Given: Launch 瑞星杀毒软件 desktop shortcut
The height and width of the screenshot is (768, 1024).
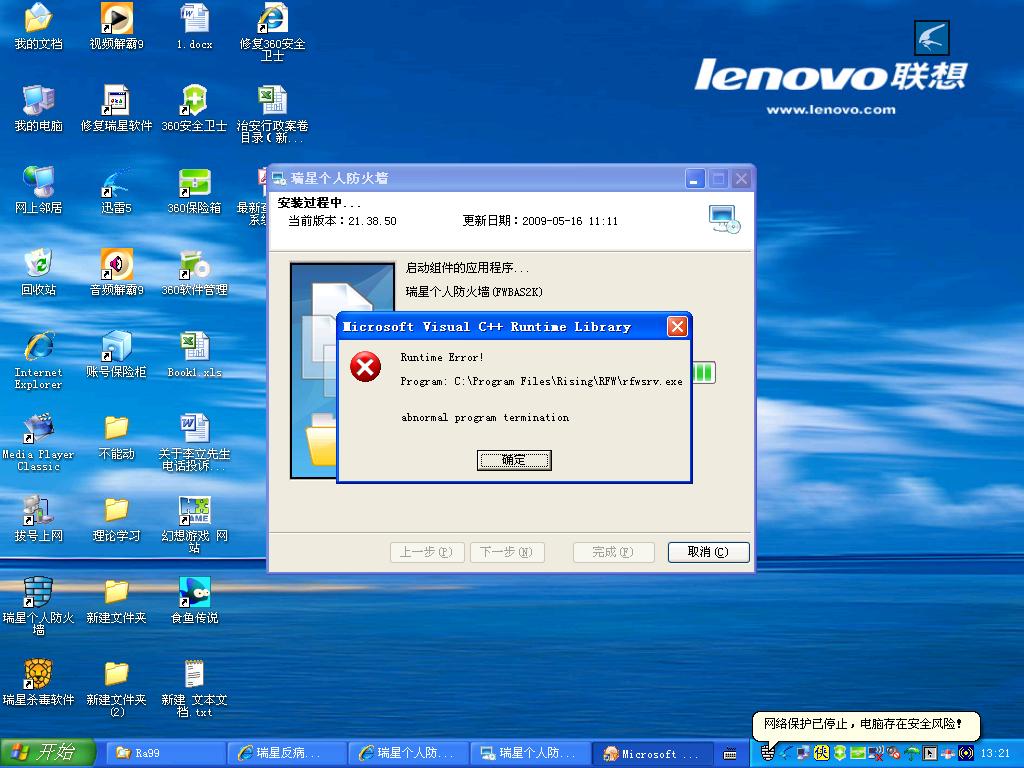Looking at the screenshot, I should coord(39,682).
